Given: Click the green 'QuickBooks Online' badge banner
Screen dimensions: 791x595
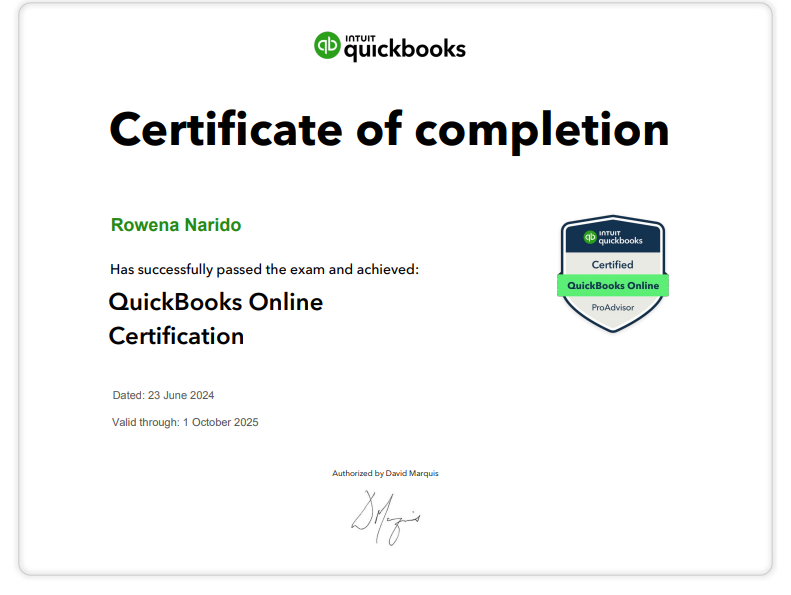Looking at the screenshot, I should 613,286.
